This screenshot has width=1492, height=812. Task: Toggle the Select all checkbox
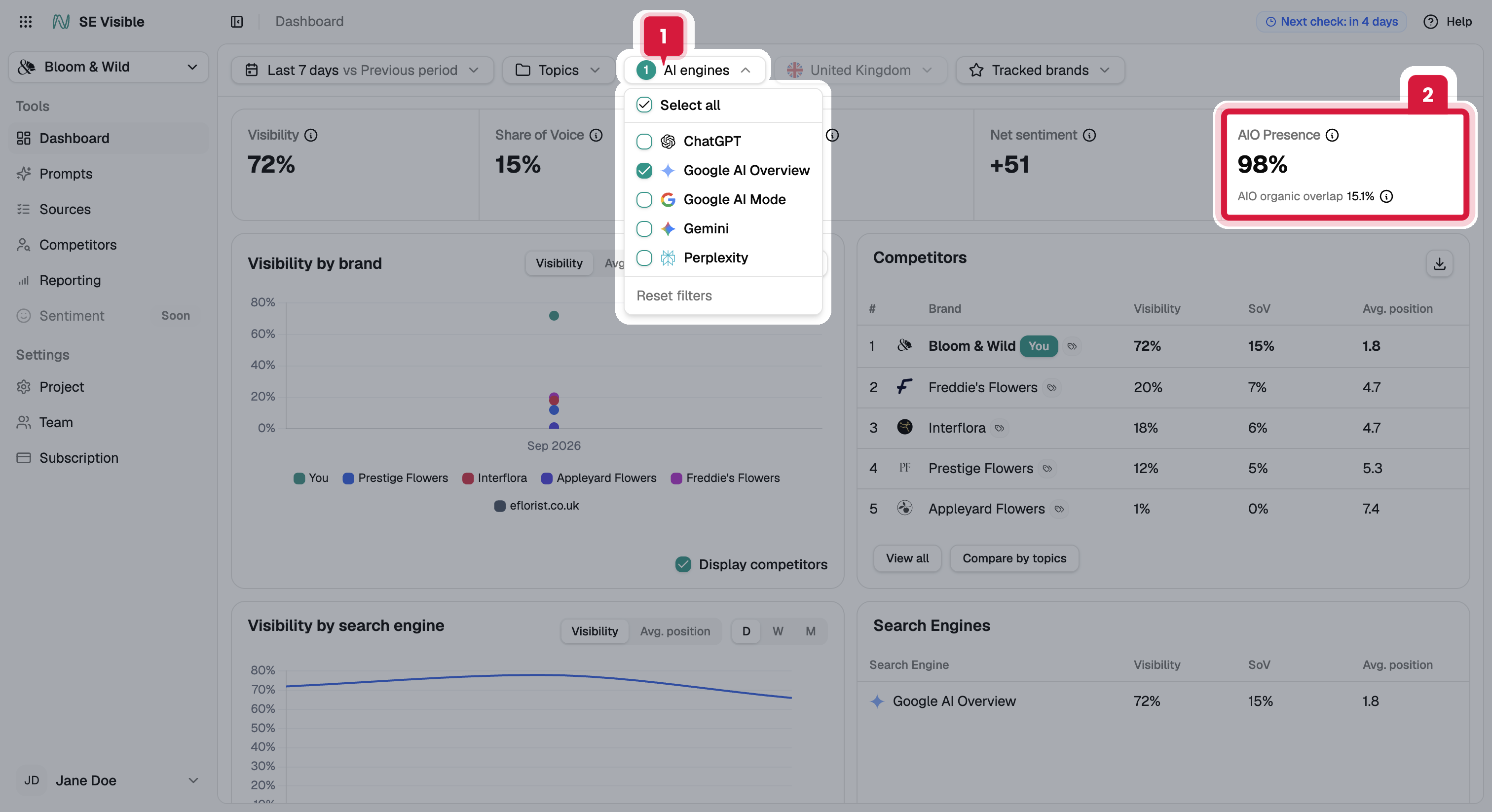(644, 105)
